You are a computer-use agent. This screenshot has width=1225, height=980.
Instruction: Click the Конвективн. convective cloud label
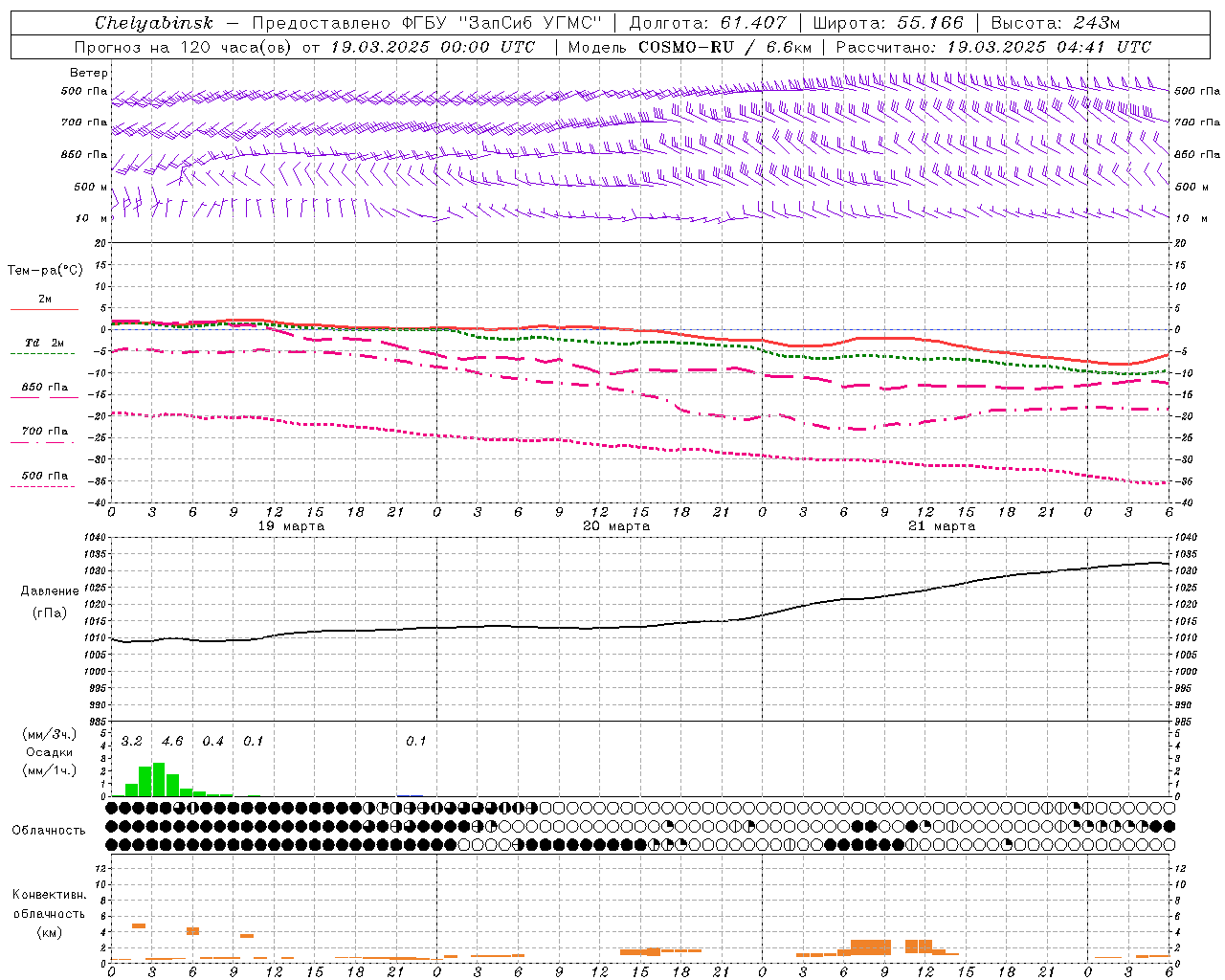[49, 895]
